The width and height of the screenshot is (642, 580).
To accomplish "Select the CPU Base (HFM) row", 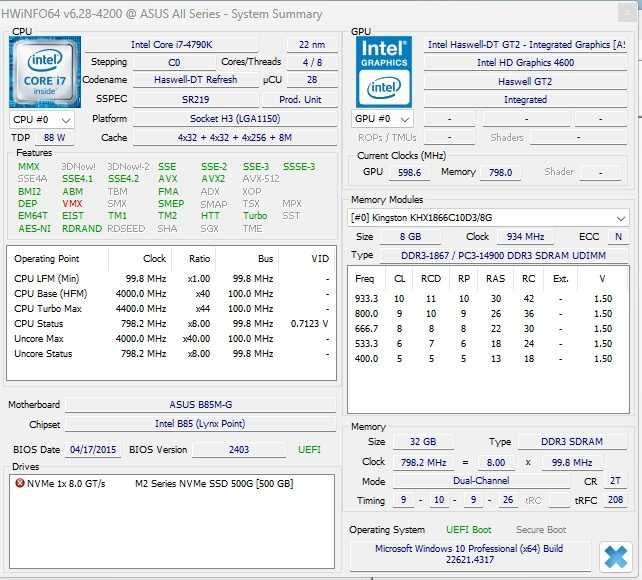I will click(172, 294).
